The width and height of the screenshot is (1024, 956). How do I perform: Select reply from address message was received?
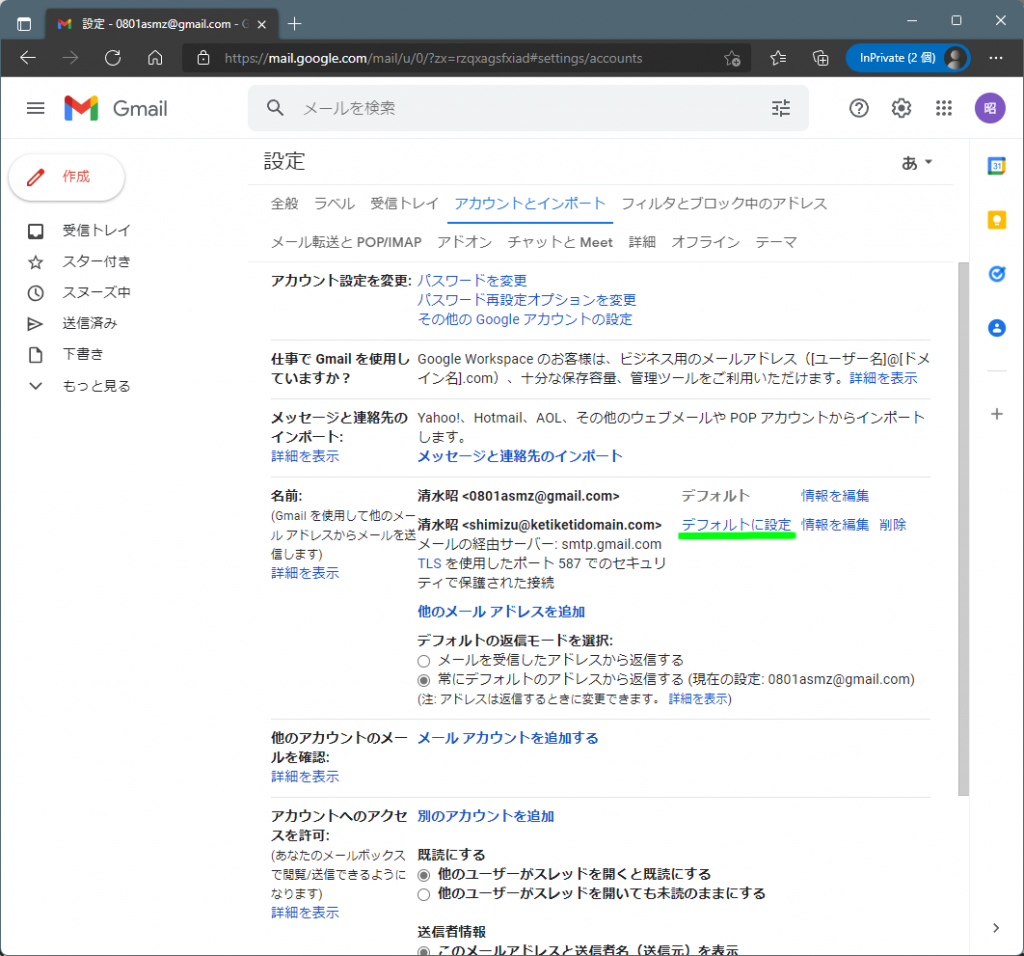coord(424,661)
